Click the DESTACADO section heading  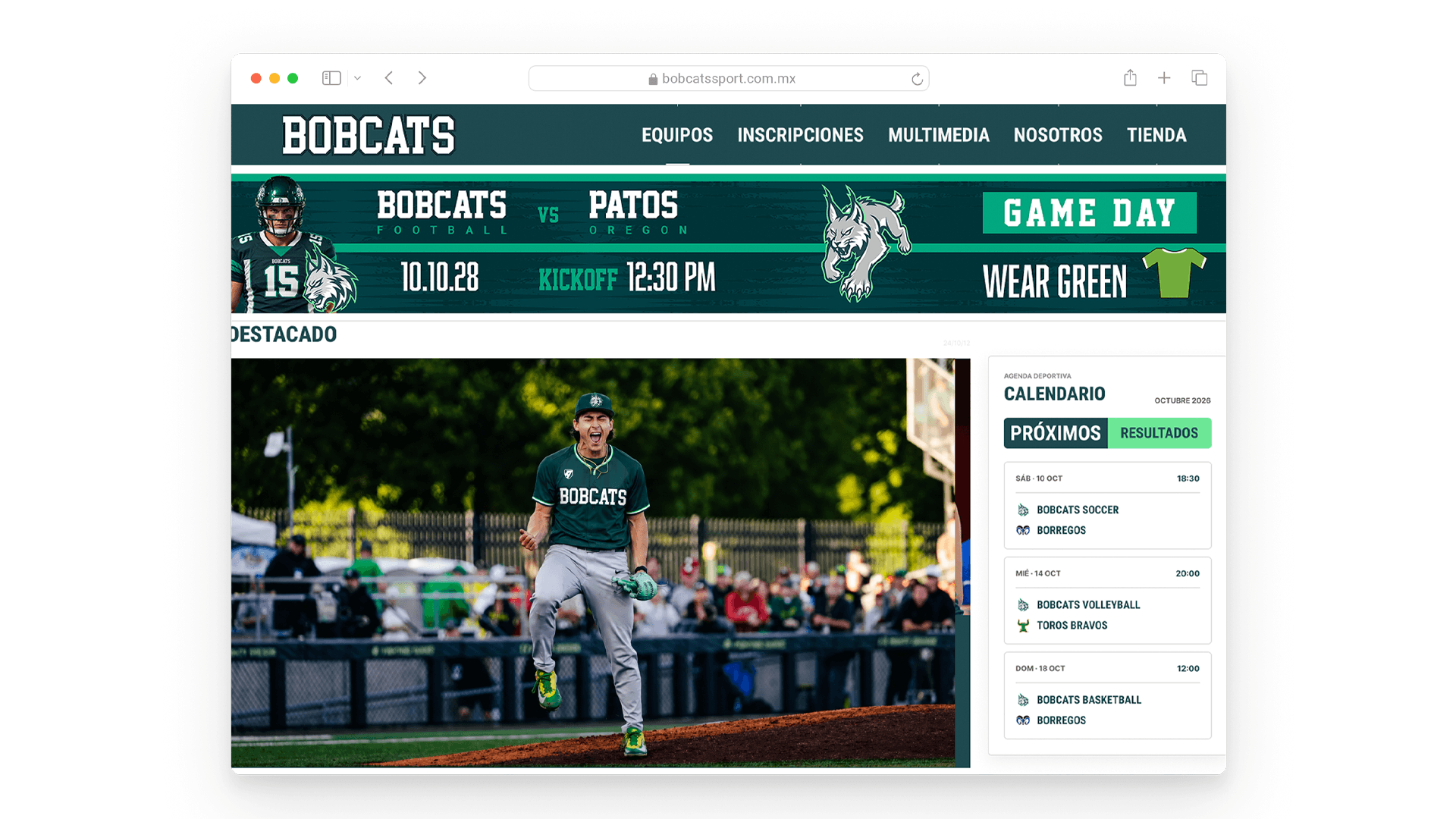(x=284, y=334)
